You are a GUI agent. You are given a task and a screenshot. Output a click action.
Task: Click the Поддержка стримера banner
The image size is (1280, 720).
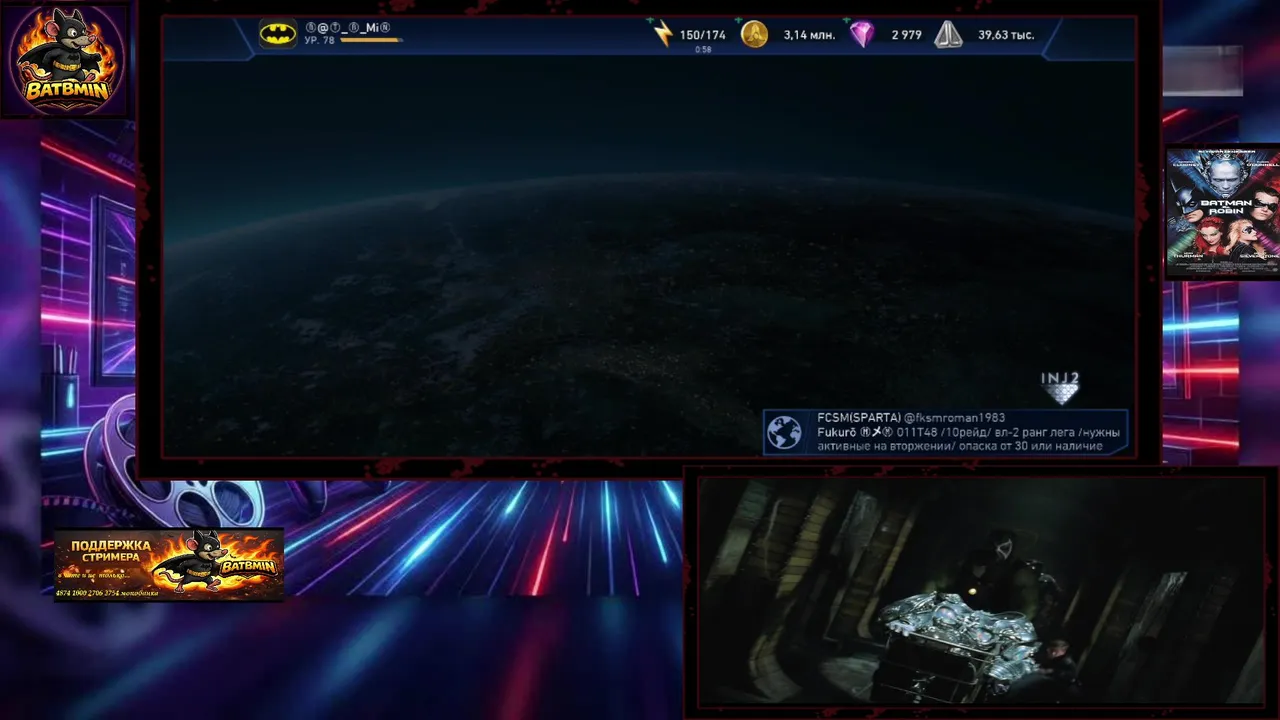[169, 565]
